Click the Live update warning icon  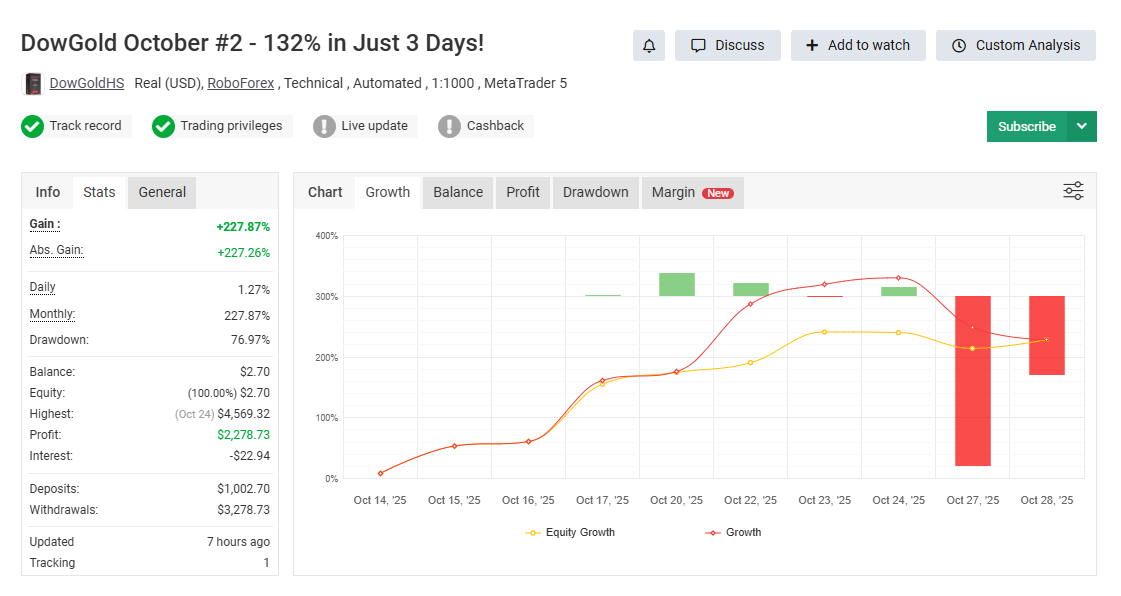pos(324,126)
